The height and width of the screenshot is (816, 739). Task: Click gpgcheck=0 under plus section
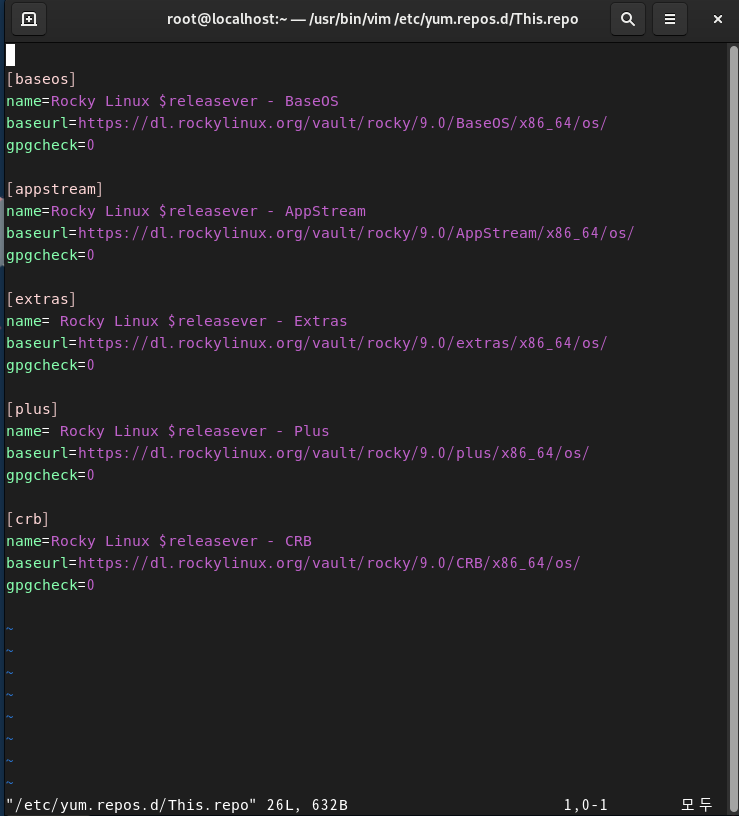pyautogui.click(x=50, y=475)
